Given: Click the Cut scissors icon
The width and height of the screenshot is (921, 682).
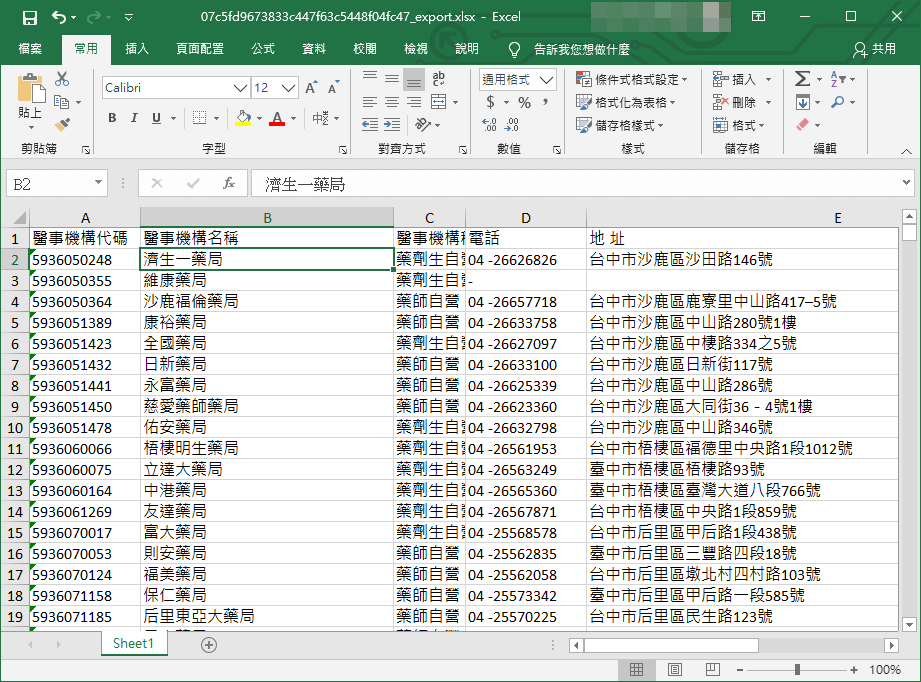Looking at the screenshot, I should [62, 79].
